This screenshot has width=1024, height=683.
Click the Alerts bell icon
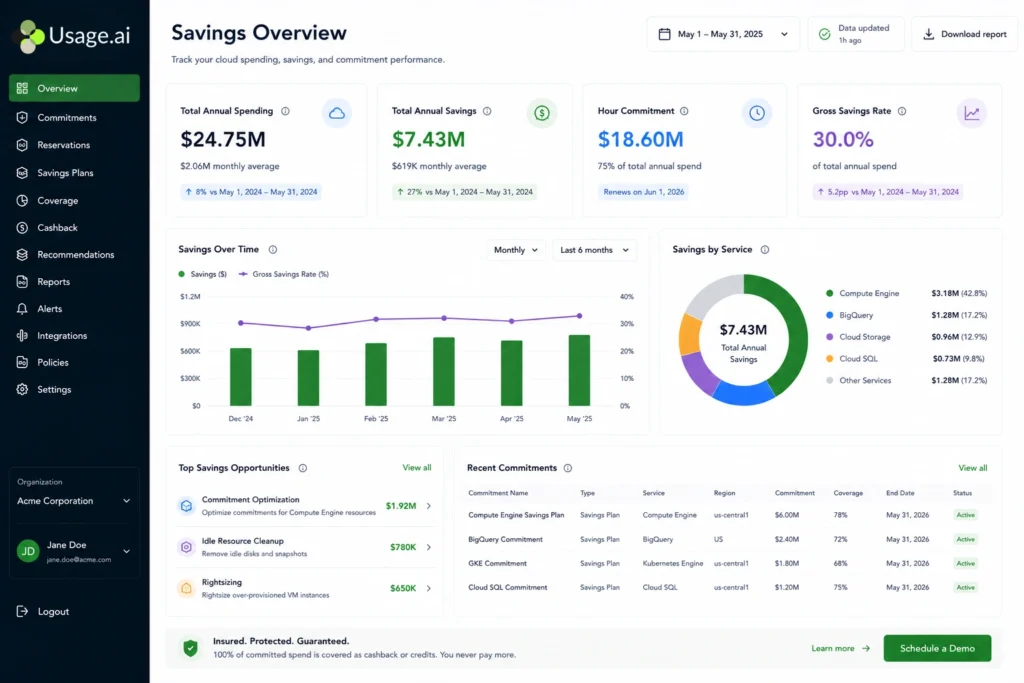coord(22,309)
